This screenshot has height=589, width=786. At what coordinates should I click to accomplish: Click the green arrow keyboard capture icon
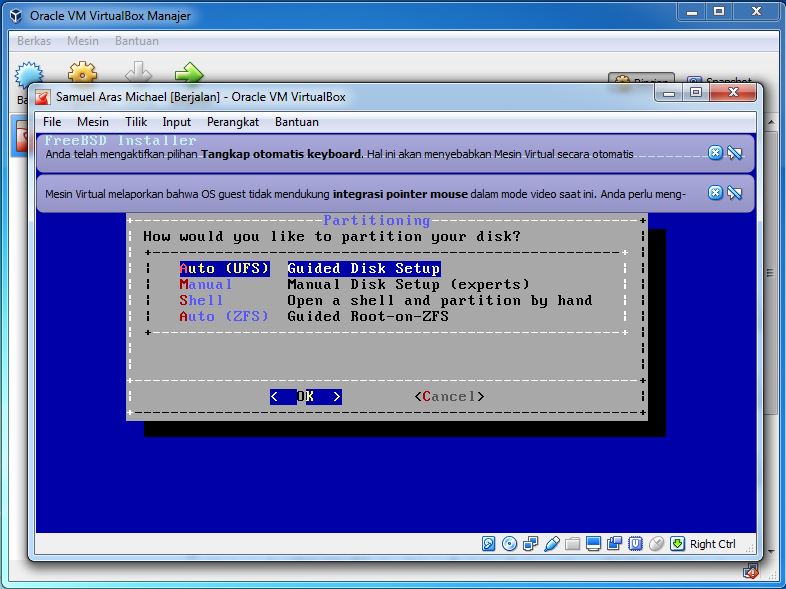click(x=677, y=543)
